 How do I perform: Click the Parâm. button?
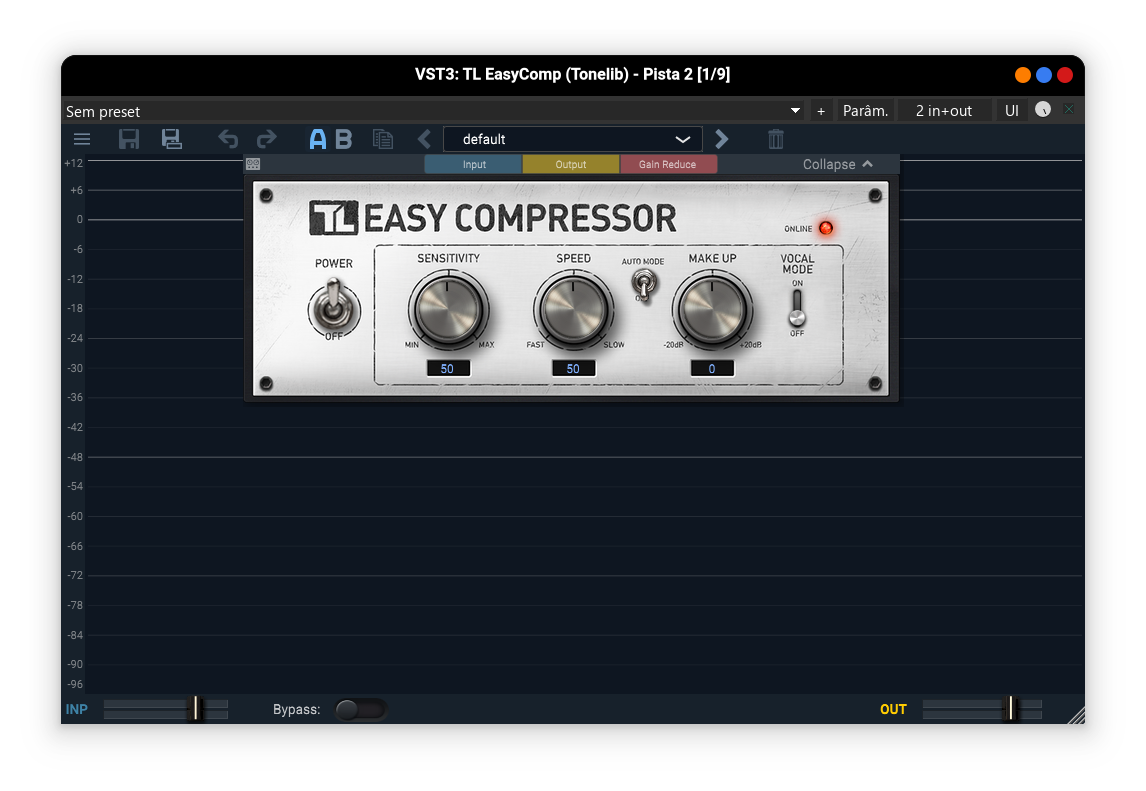pos(865,110)
